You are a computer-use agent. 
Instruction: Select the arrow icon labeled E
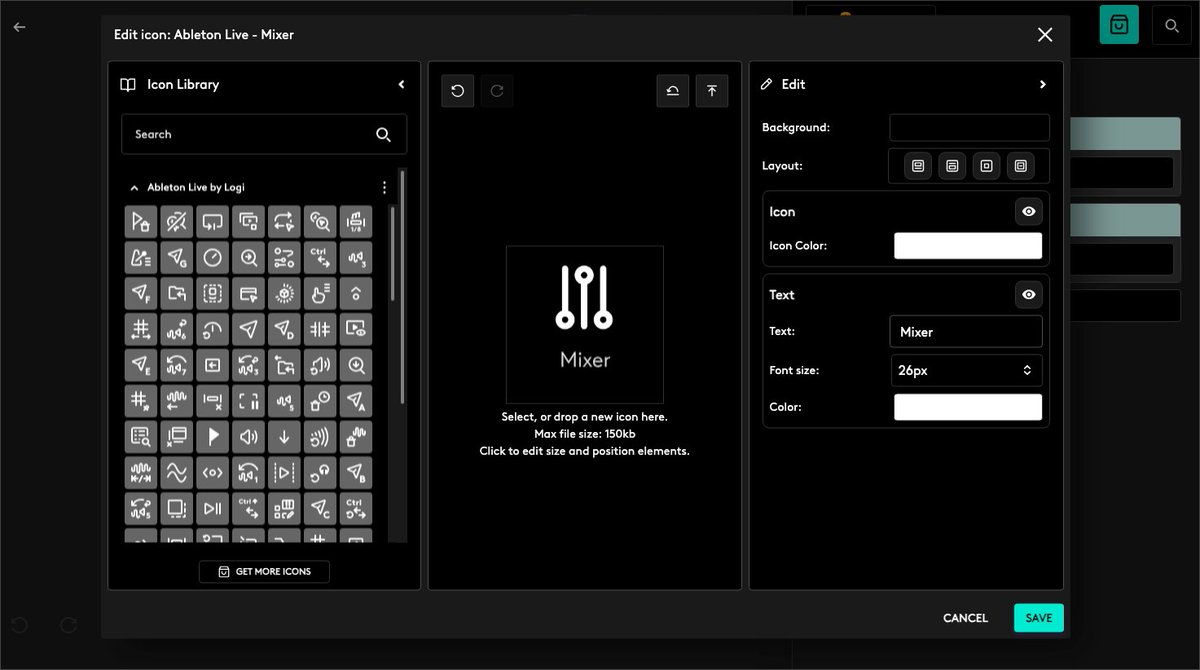point(140,365)
